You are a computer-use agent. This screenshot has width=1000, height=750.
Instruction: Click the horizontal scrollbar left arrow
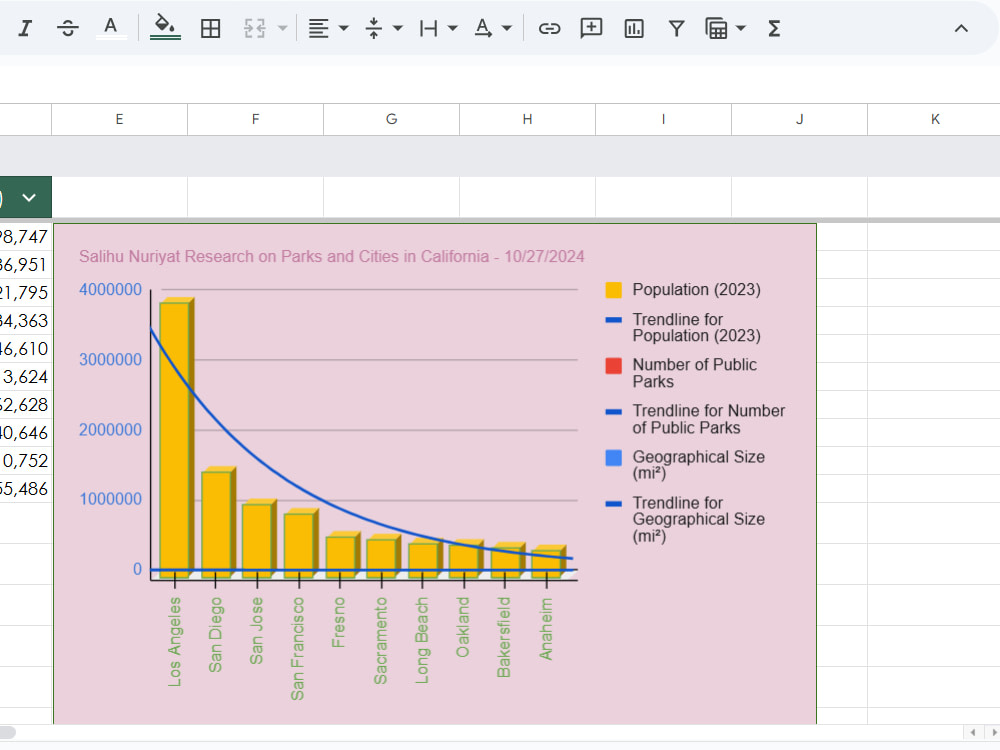coord(973,732)
